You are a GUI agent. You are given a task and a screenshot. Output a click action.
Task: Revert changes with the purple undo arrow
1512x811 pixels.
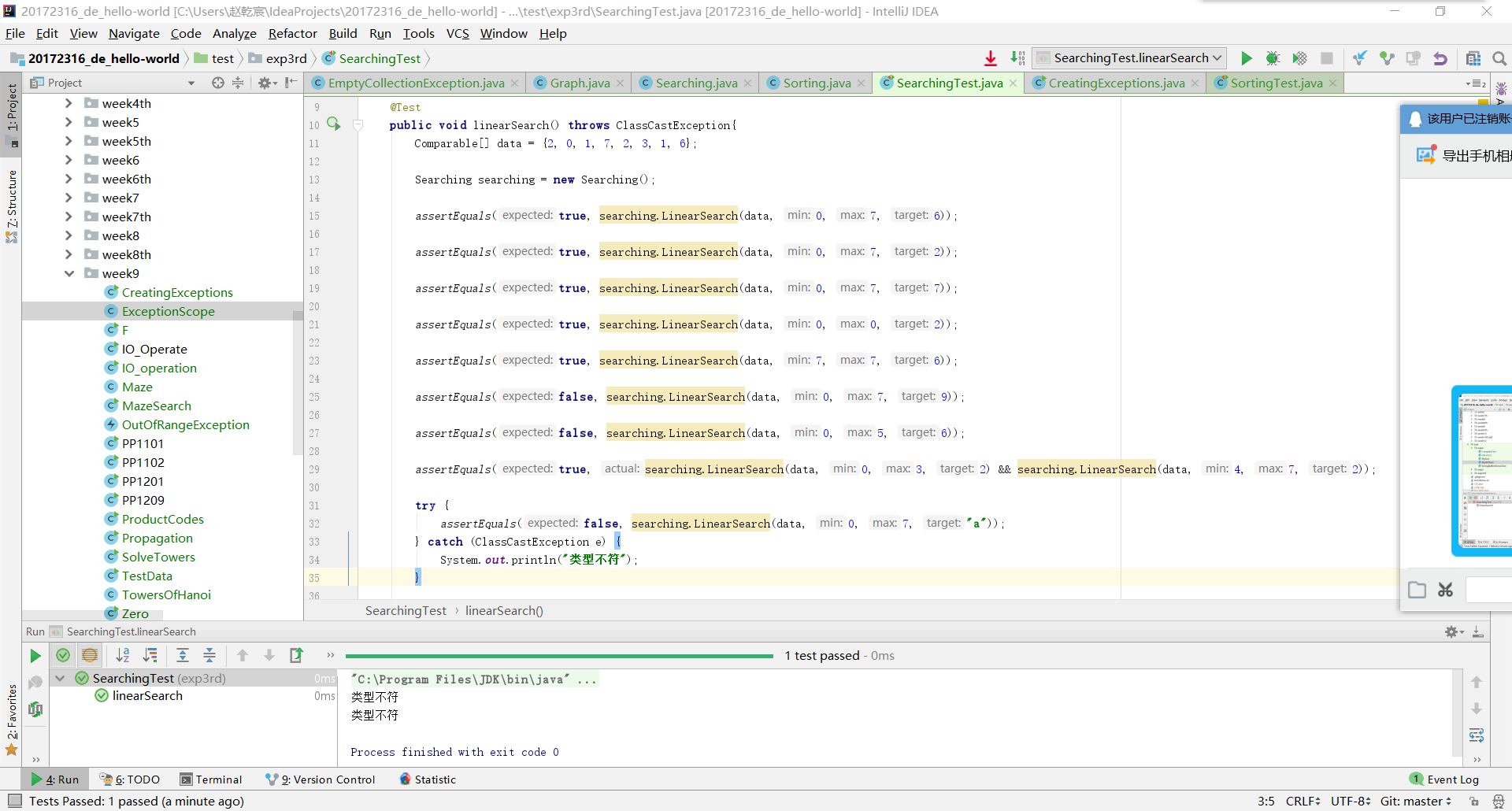click(1440, 58)
